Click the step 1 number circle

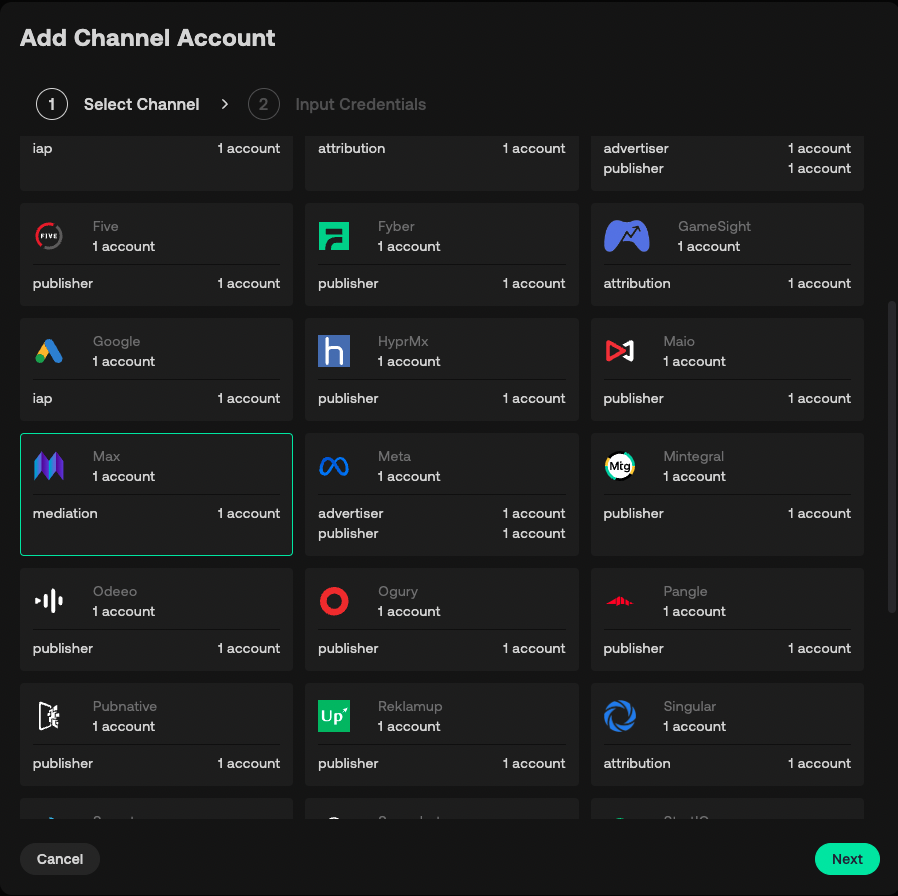52,104
